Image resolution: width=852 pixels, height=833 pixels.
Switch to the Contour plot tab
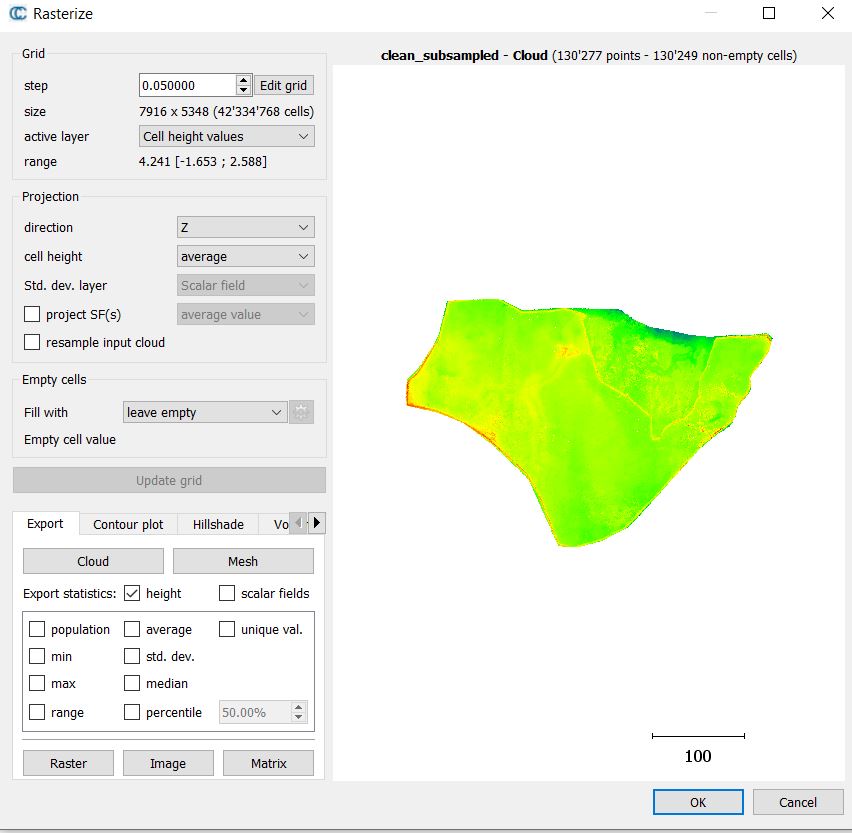(128, 524)
